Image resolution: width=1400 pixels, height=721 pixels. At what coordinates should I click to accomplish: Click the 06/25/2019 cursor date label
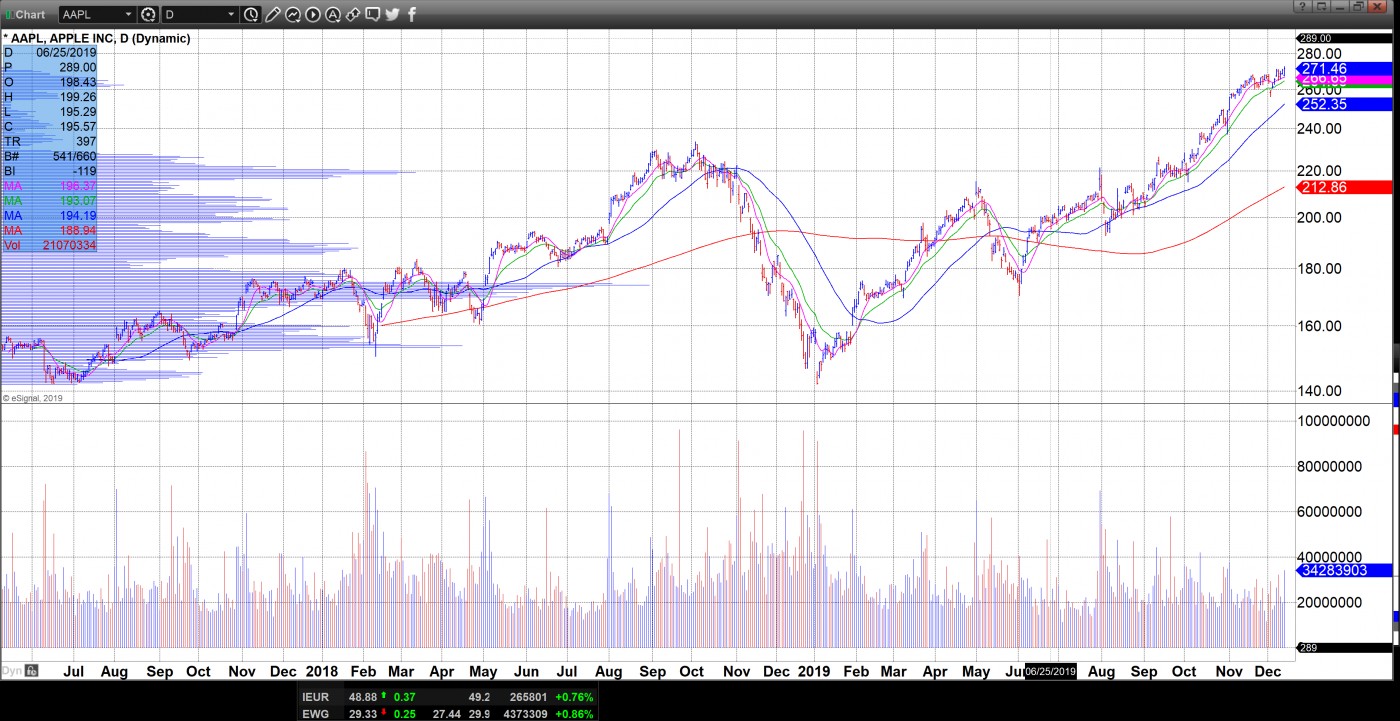1051,671
